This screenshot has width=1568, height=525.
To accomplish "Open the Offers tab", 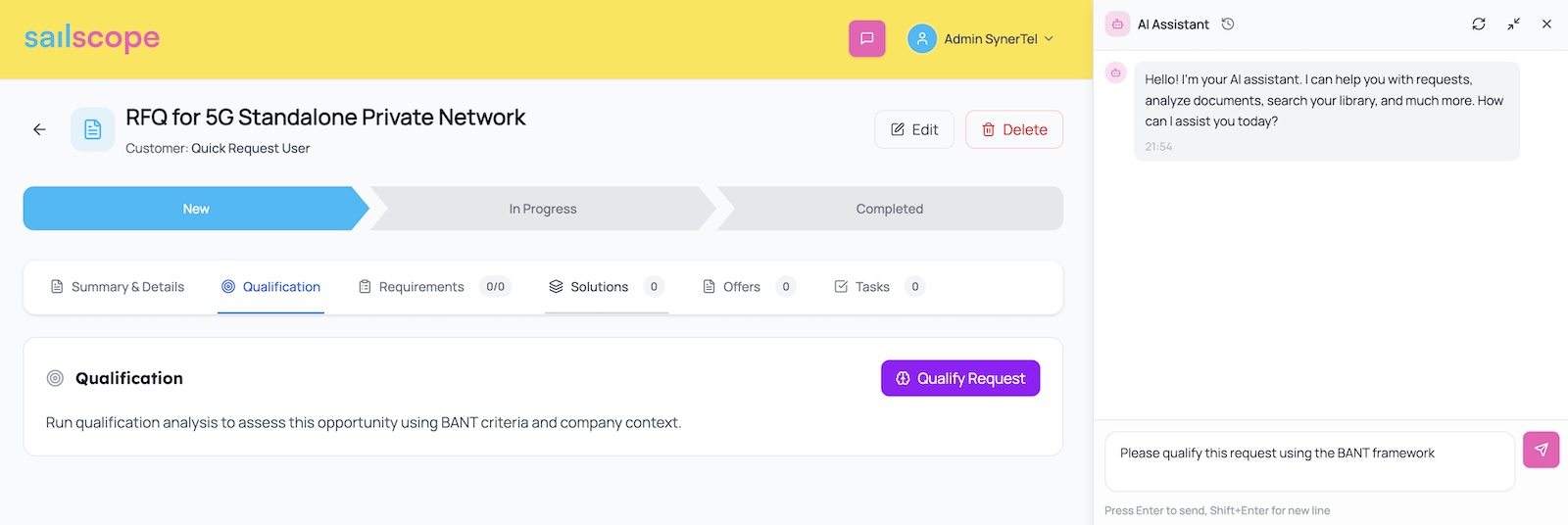I will coord(741,287).
